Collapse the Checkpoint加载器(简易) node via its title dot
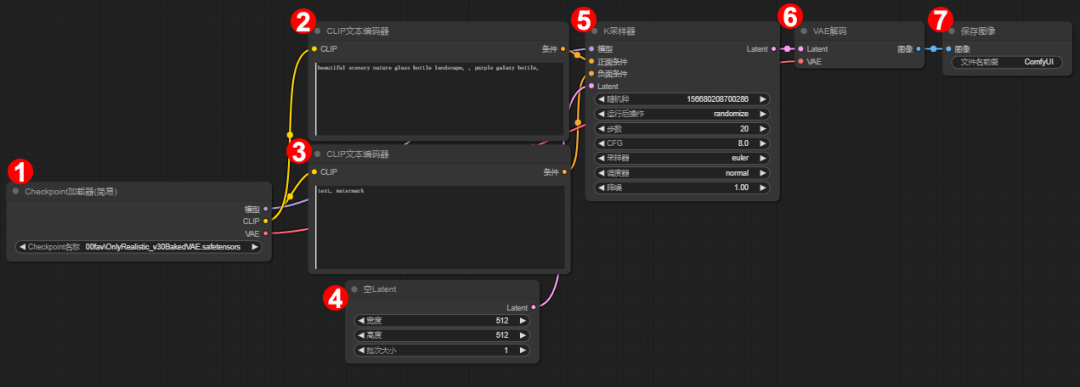This screenshot has height=387, width=1080. click(16, 191)
